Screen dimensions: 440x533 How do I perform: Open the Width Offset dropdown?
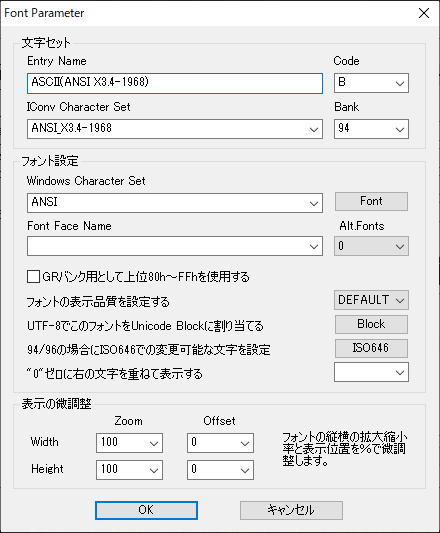tap(220, 443)
